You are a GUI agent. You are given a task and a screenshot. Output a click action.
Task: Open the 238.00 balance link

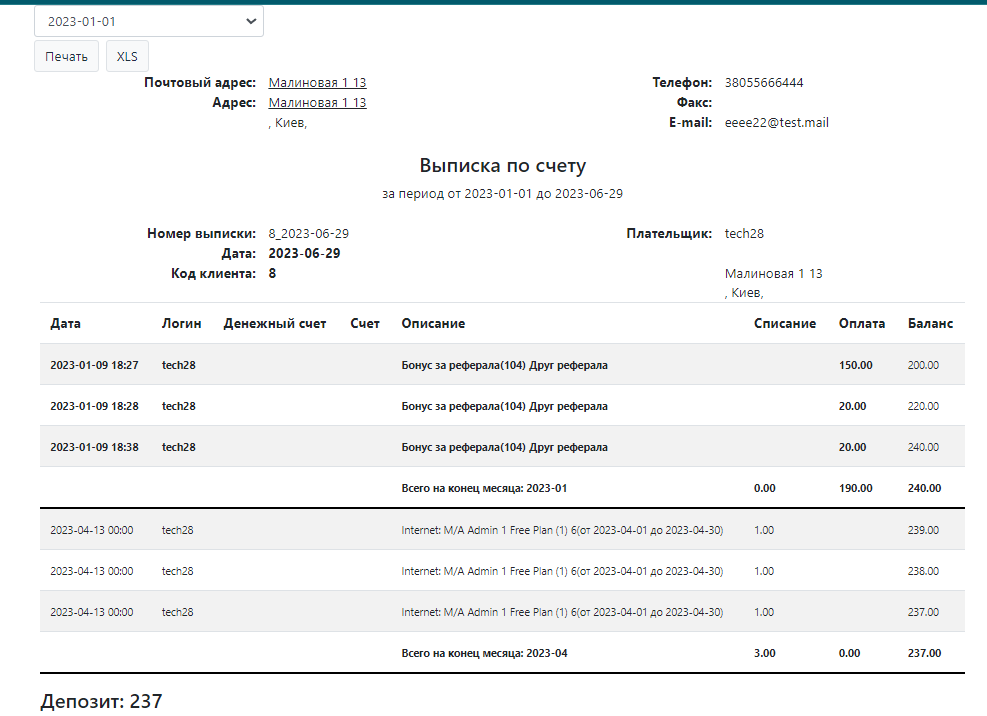(x=923, y=571)
